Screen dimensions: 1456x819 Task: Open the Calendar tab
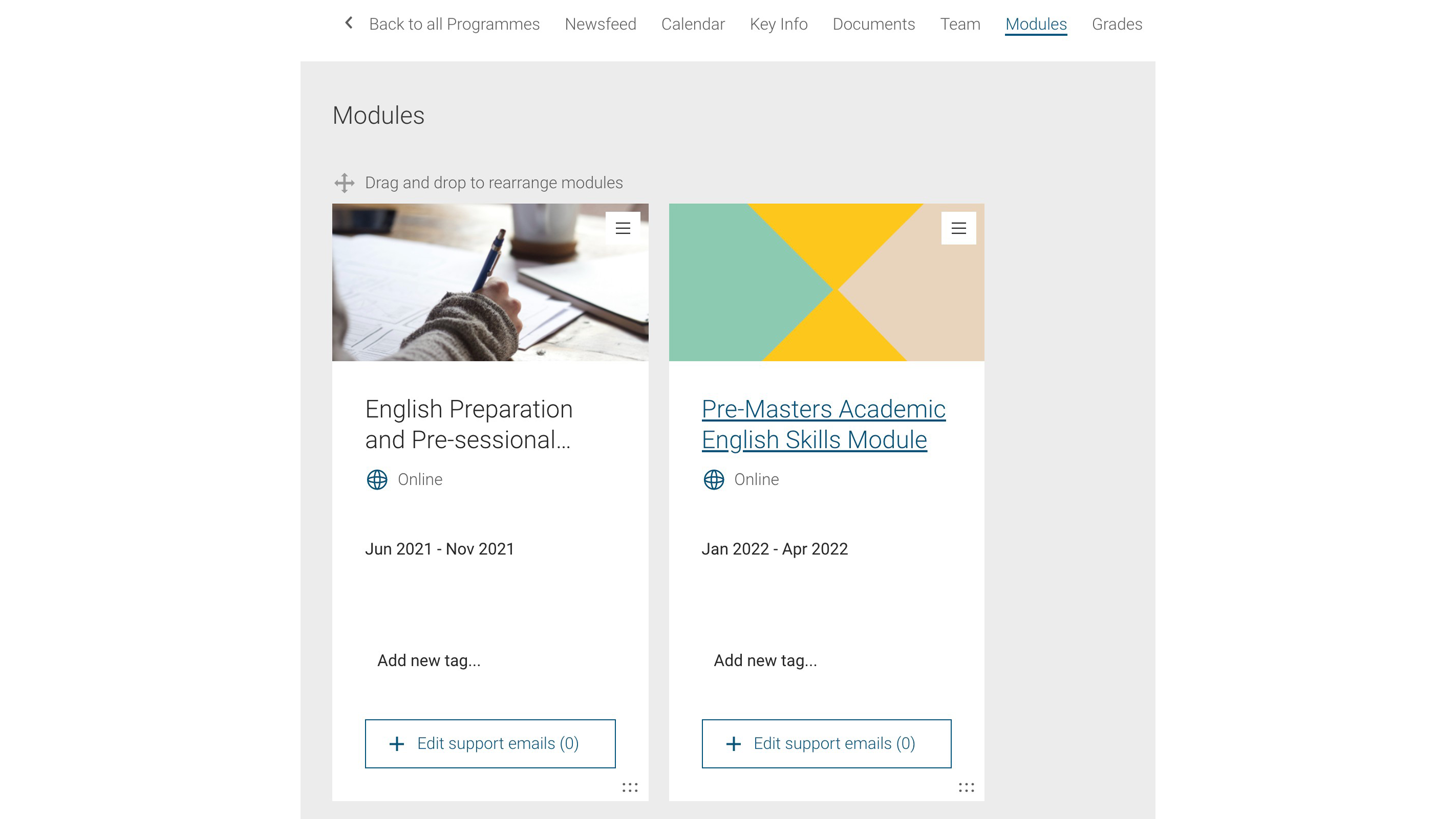(693, 24)
